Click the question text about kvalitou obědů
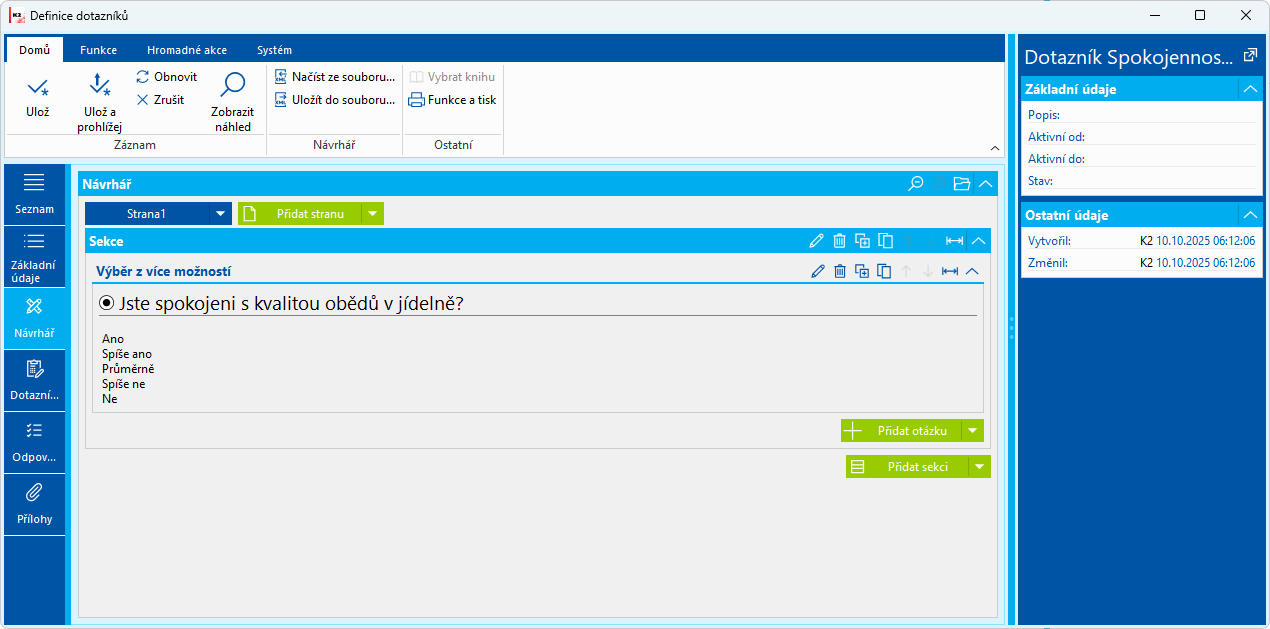Screen dimensions: 1270x629 click(291, 303)
